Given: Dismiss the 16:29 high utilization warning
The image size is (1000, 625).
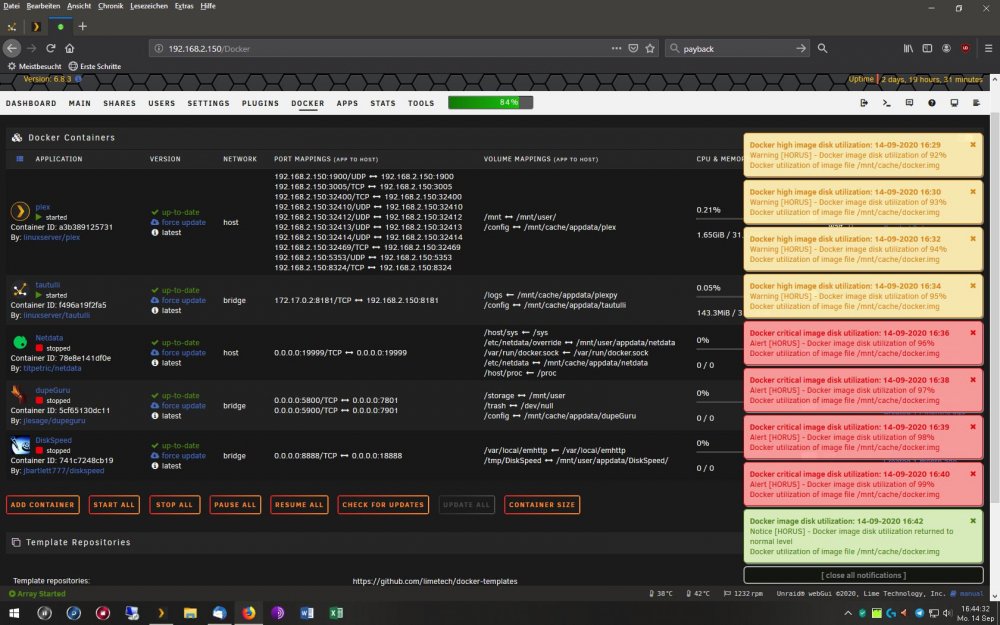Looking at the screenshot, I should [x=973, y=145].
